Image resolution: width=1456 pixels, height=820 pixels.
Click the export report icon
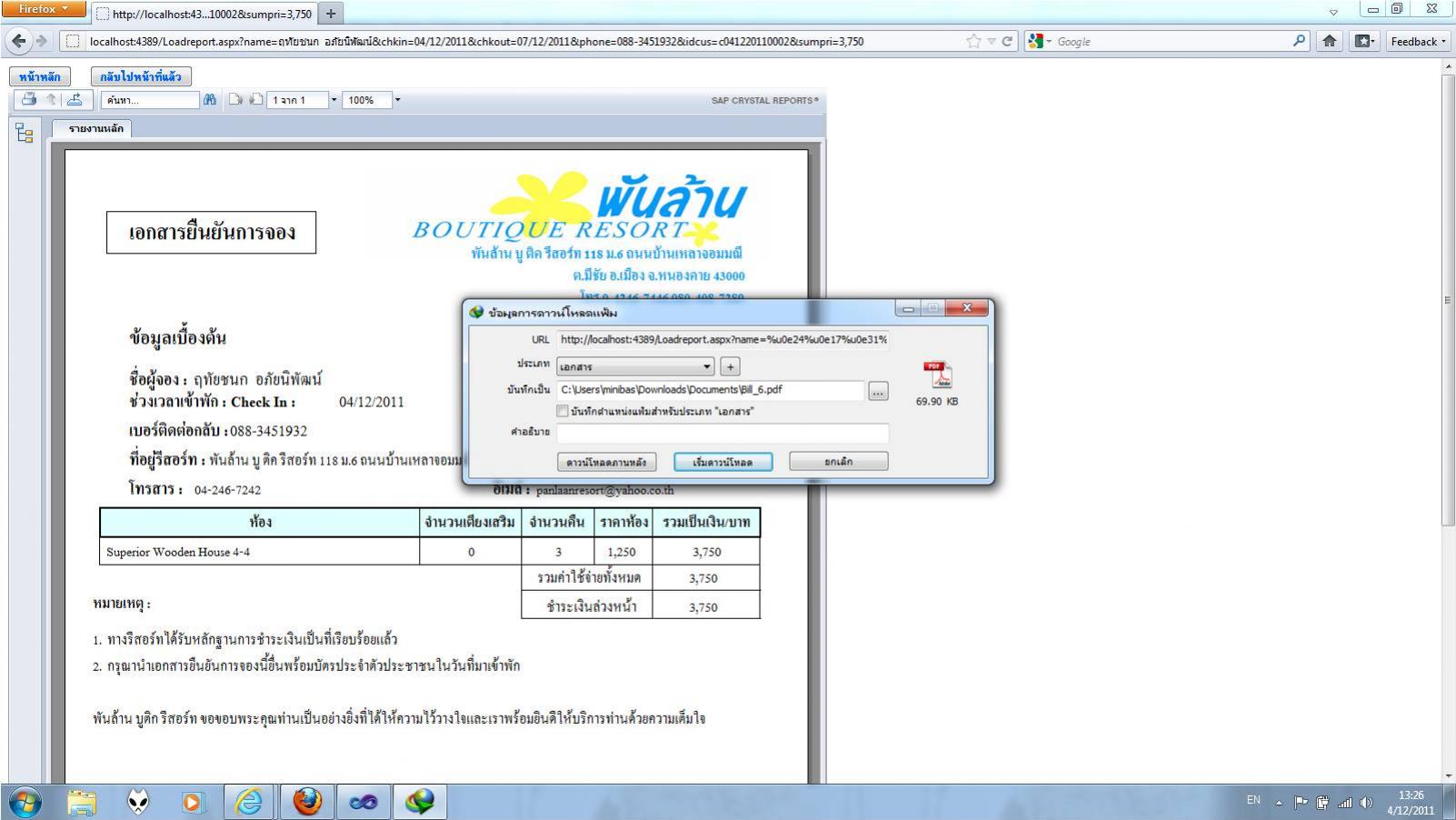tap(75, 99)
